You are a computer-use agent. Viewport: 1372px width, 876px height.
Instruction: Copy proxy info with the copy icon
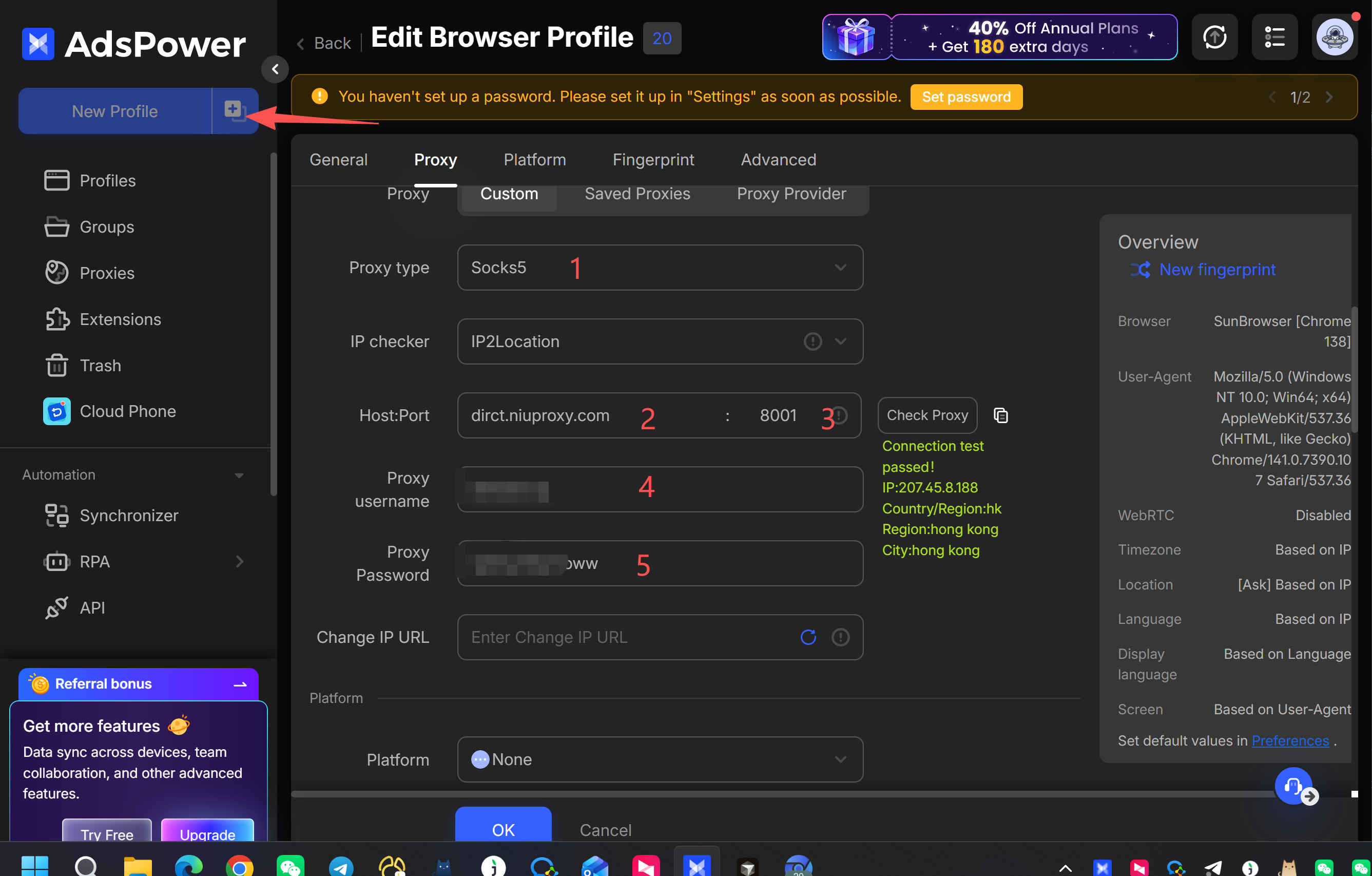pos(1000,415)
